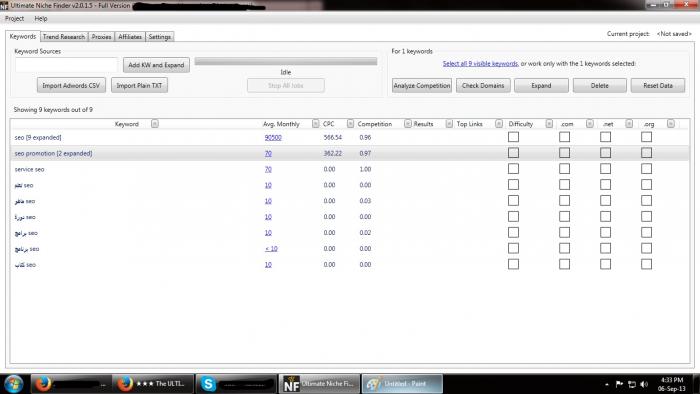The width and height of the screenshot is (700, 394).
Task: Click the Analyze Competition button
Action: 422,85
